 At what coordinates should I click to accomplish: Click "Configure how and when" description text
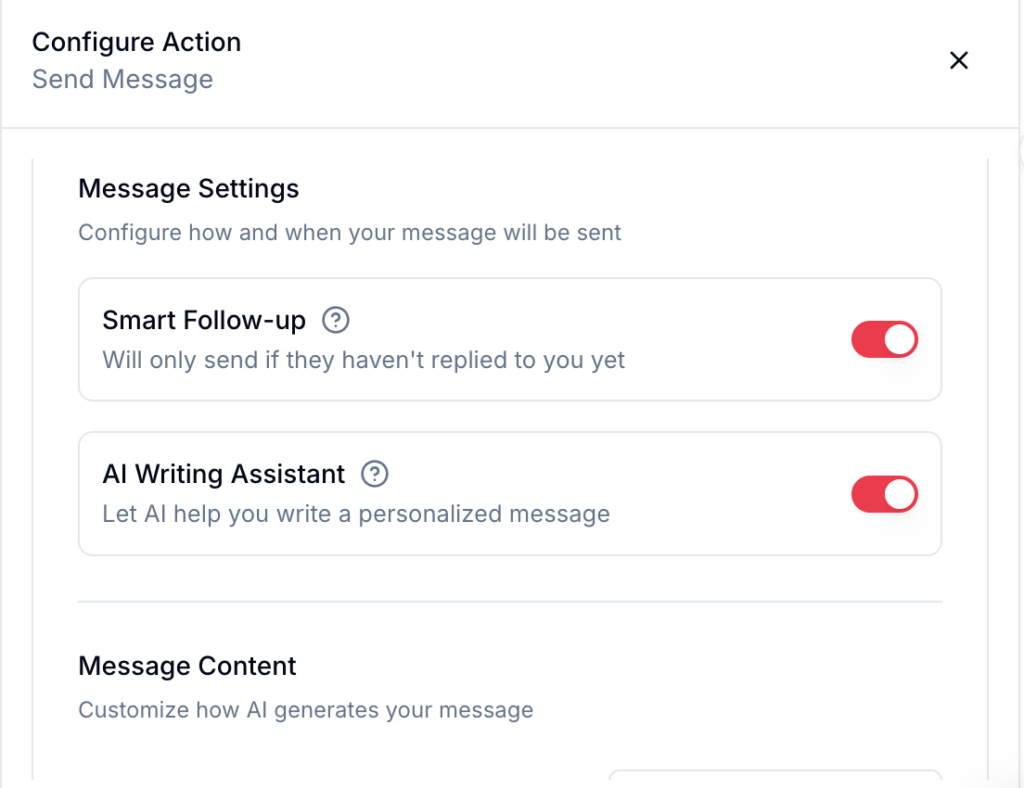tap(350, 233)
